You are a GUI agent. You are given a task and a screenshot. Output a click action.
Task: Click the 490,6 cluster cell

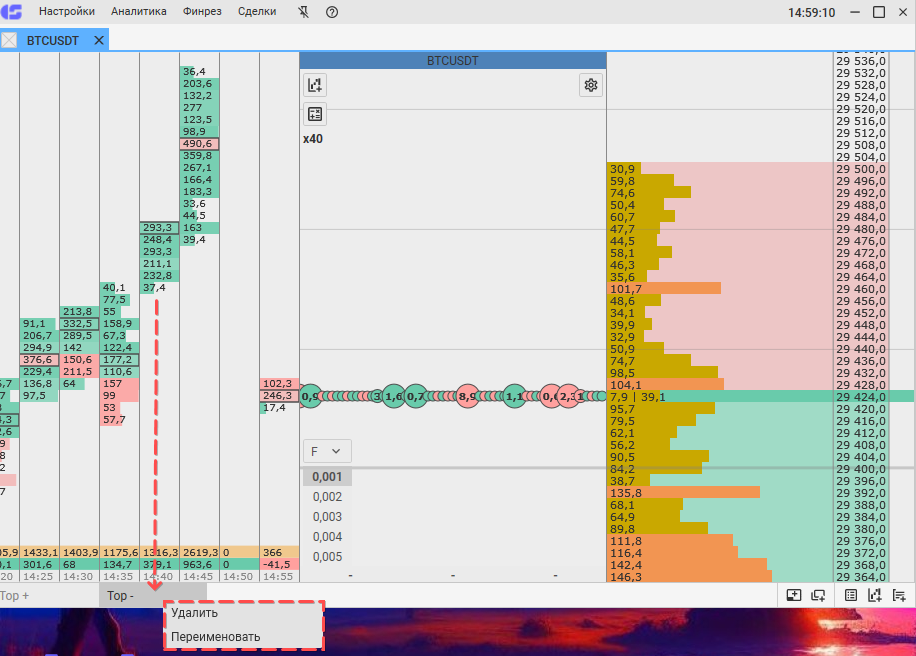199,144
